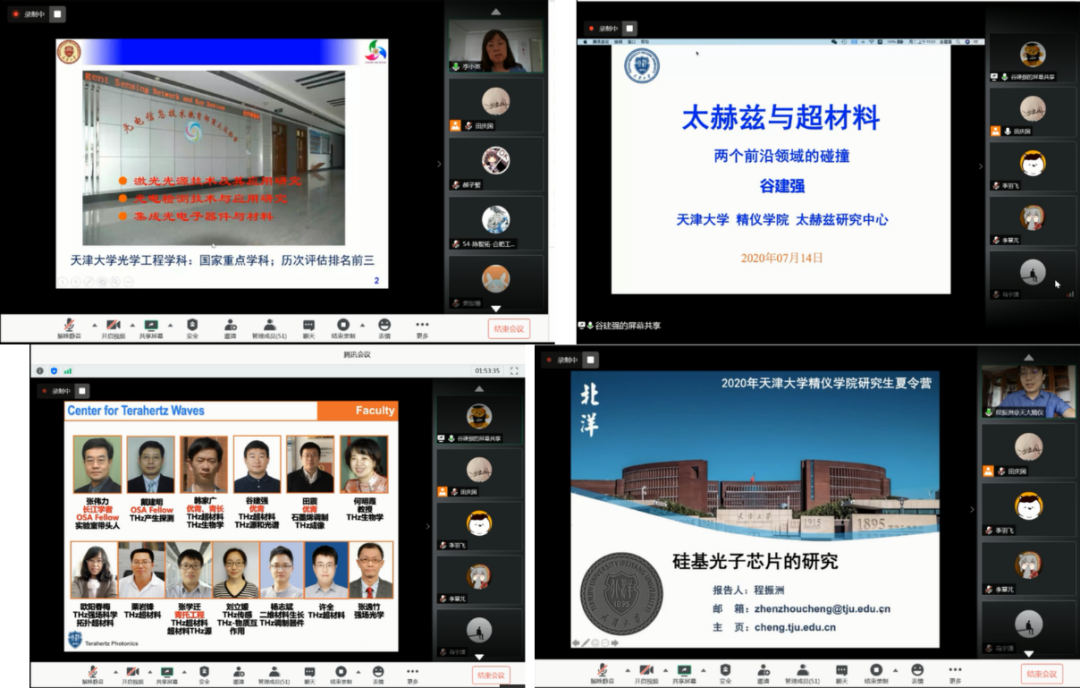Expand share-screen options arrow in bottom-right window
Screen dimensions: 1080x688
click(703, 670)
